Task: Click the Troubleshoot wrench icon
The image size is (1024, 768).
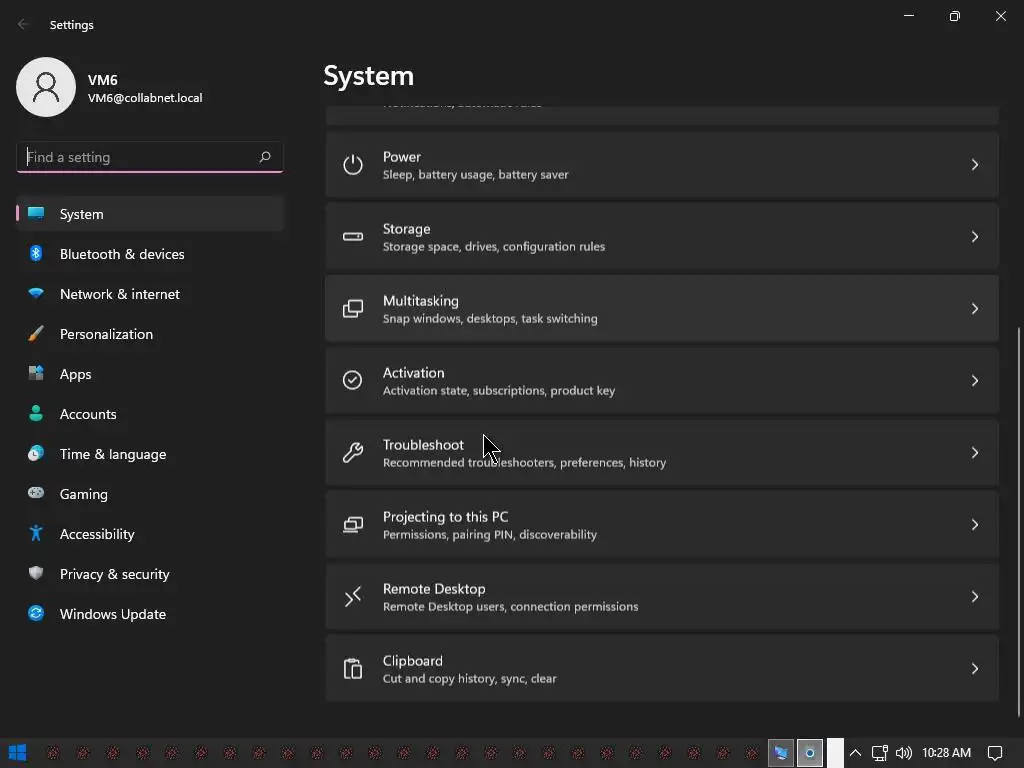Action: (x=353, y=453)
